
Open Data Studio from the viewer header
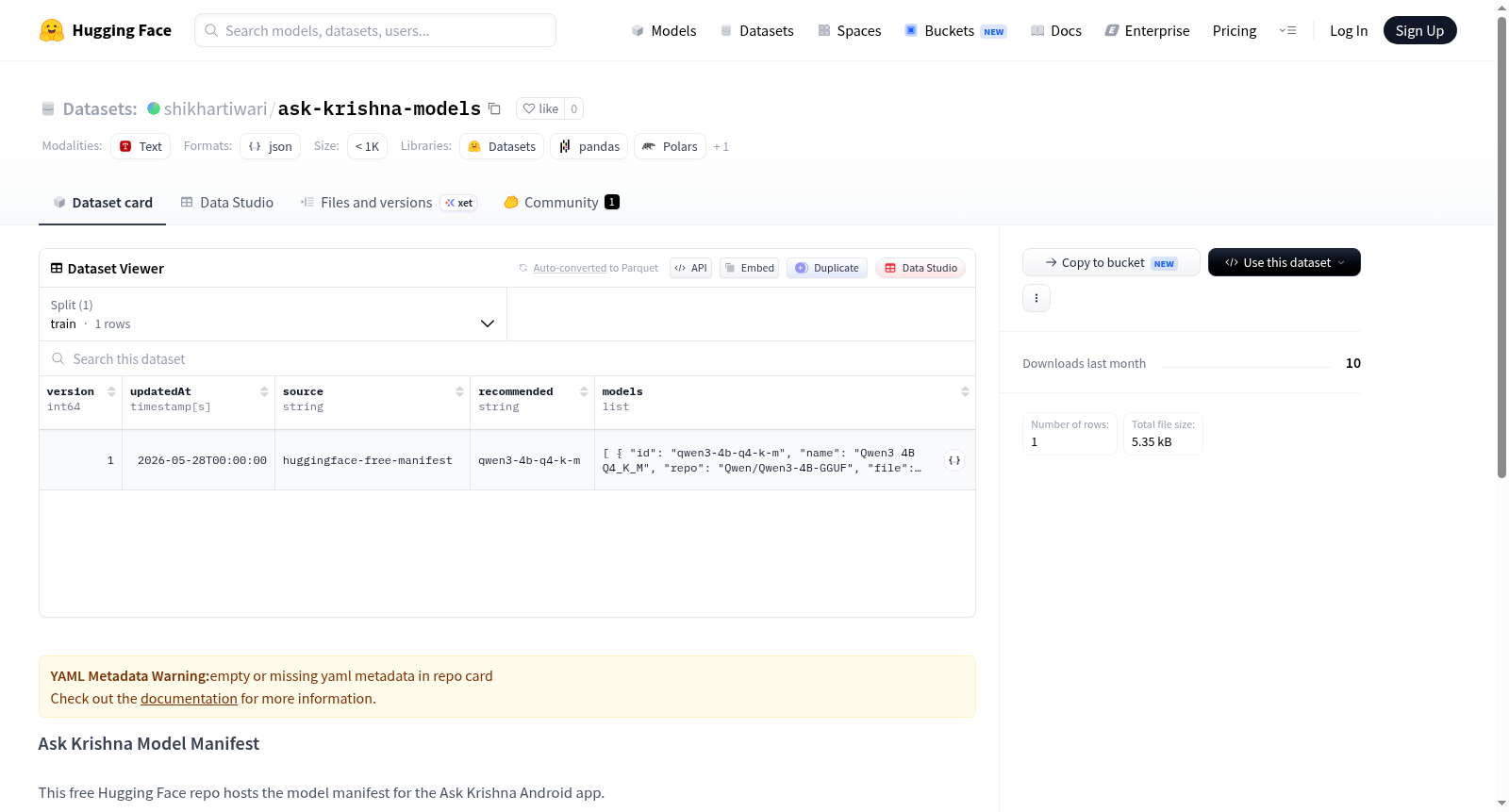tap(920, 268)
